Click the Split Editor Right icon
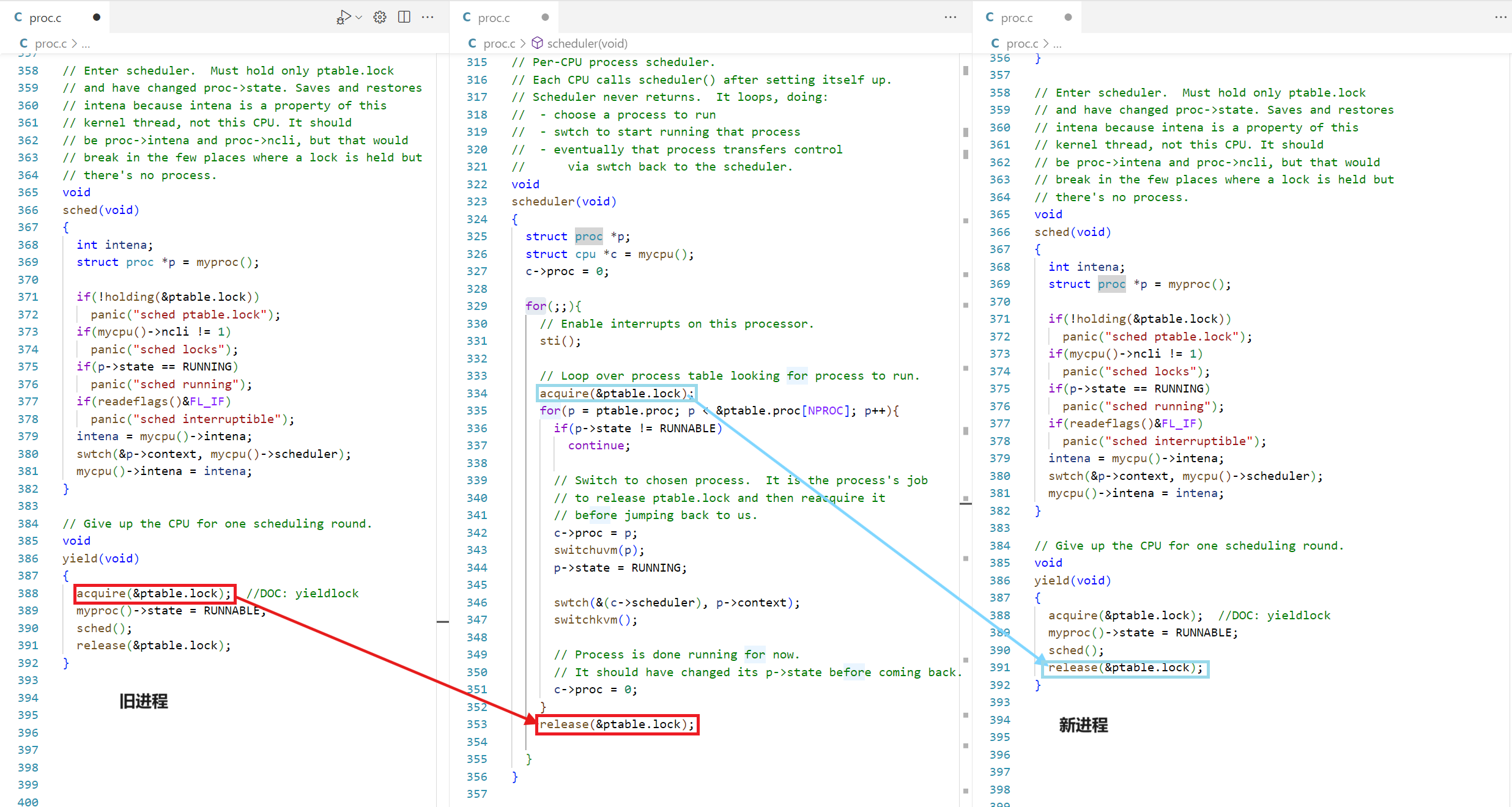The image size is (1512, 807). tap(404, 17)
